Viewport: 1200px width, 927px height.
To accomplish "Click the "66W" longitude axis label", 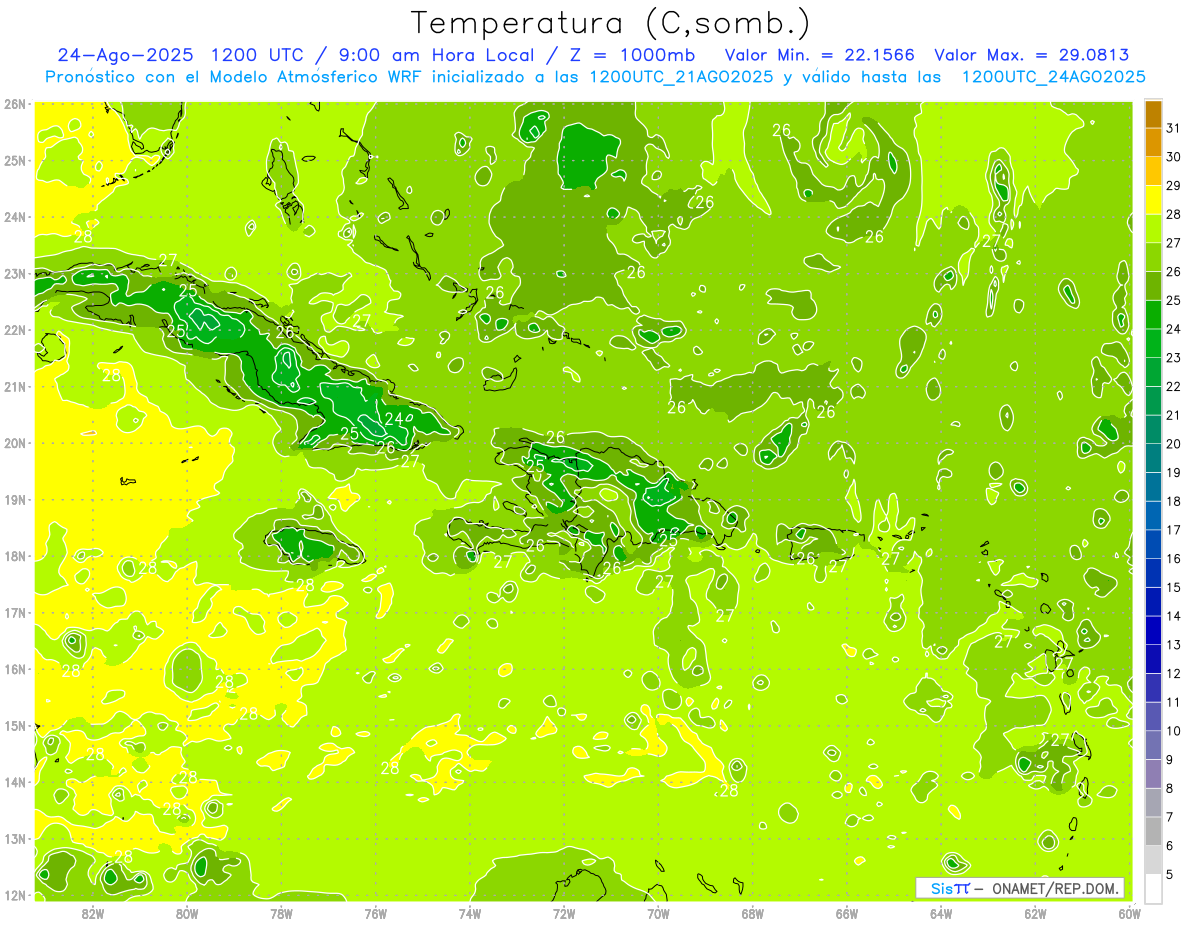I will 846,913.
